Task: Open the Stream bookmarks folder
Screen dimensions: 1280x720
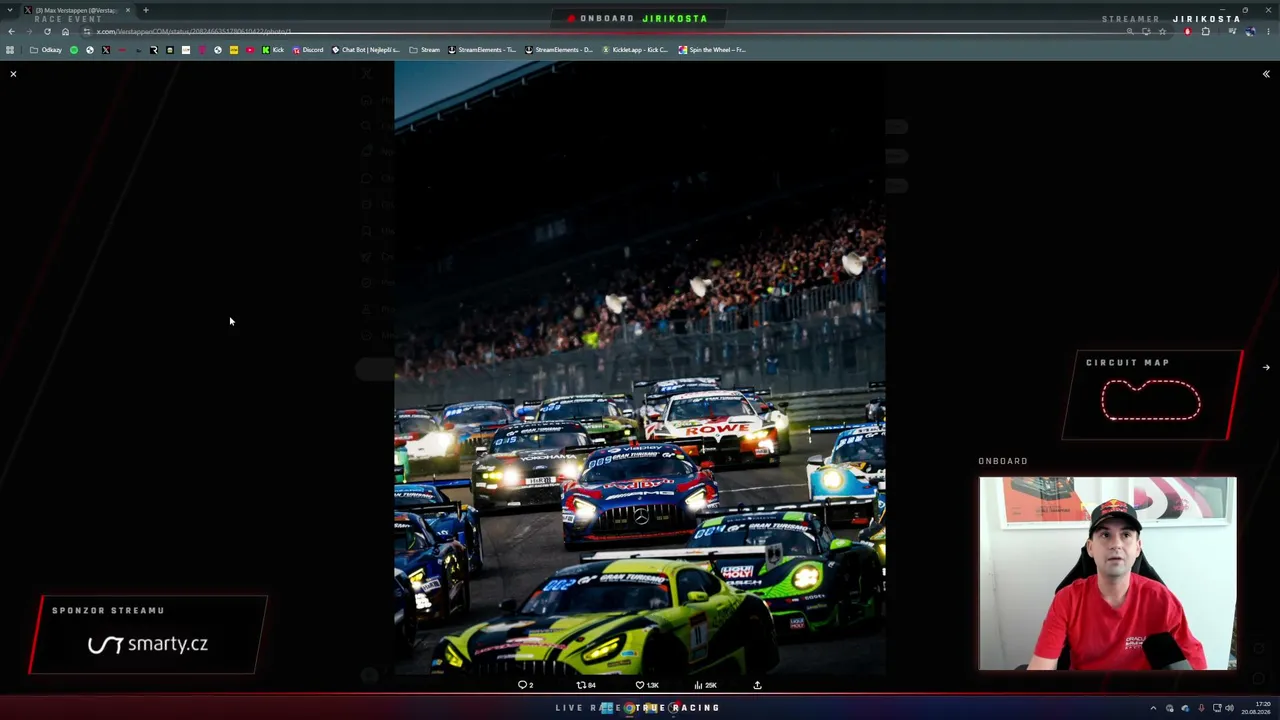Action: [425, 50]
